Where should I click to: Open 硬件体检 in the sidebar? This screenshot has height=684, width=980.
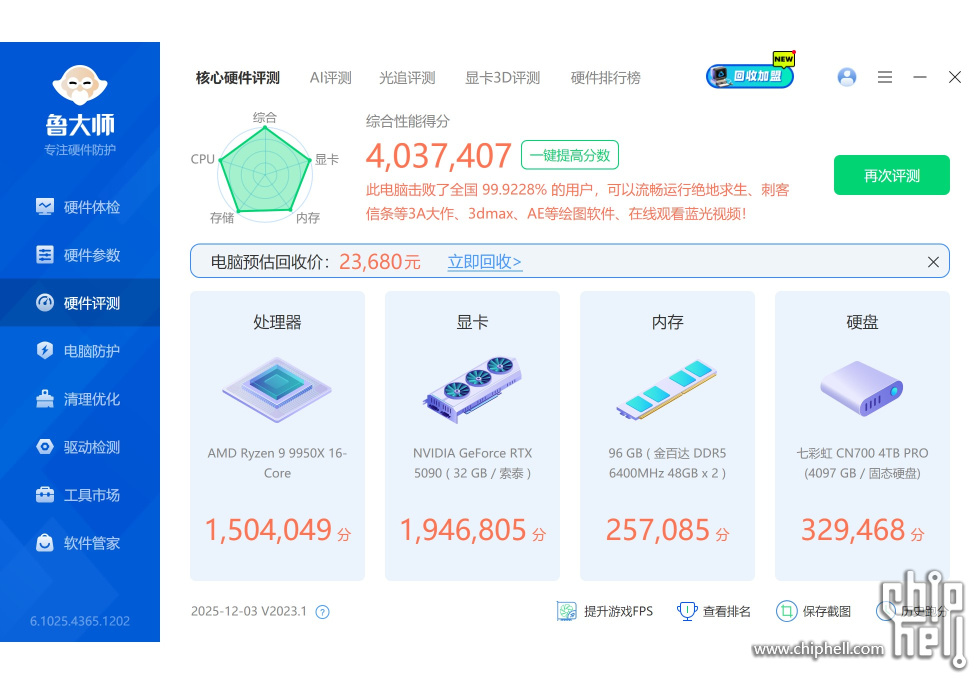(x=79, y=207)
